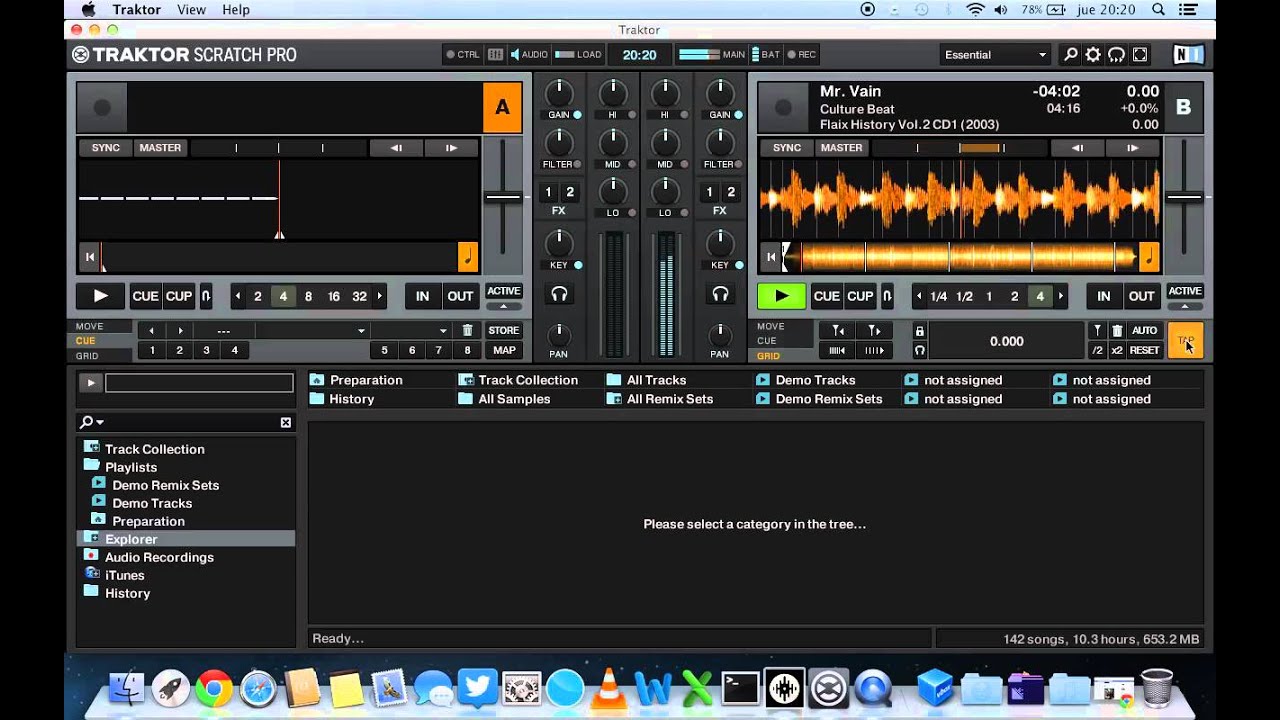The width and height of the screenshot is (1280, 720).
Task: Show smaller loop sizes on Deck B
Action: 919,296
